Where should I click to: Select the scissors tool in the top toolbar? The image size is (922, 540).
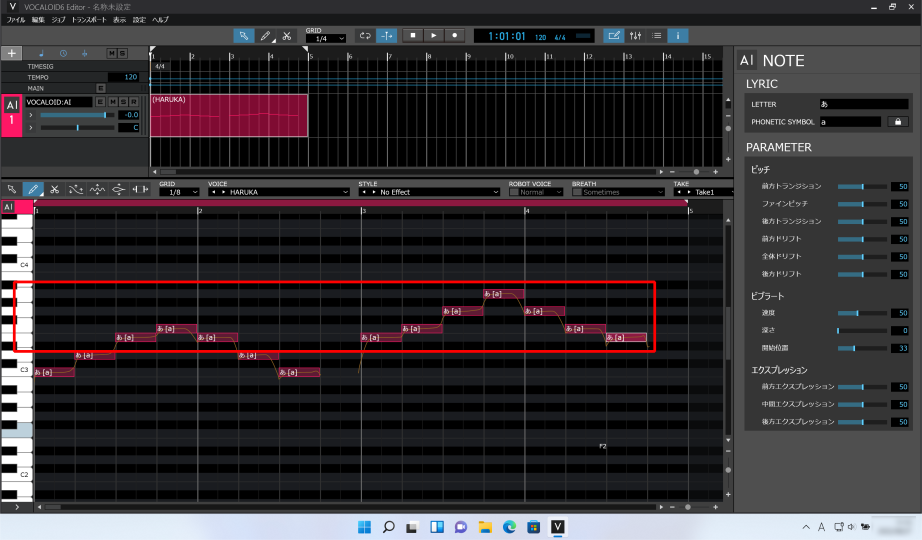286,35
